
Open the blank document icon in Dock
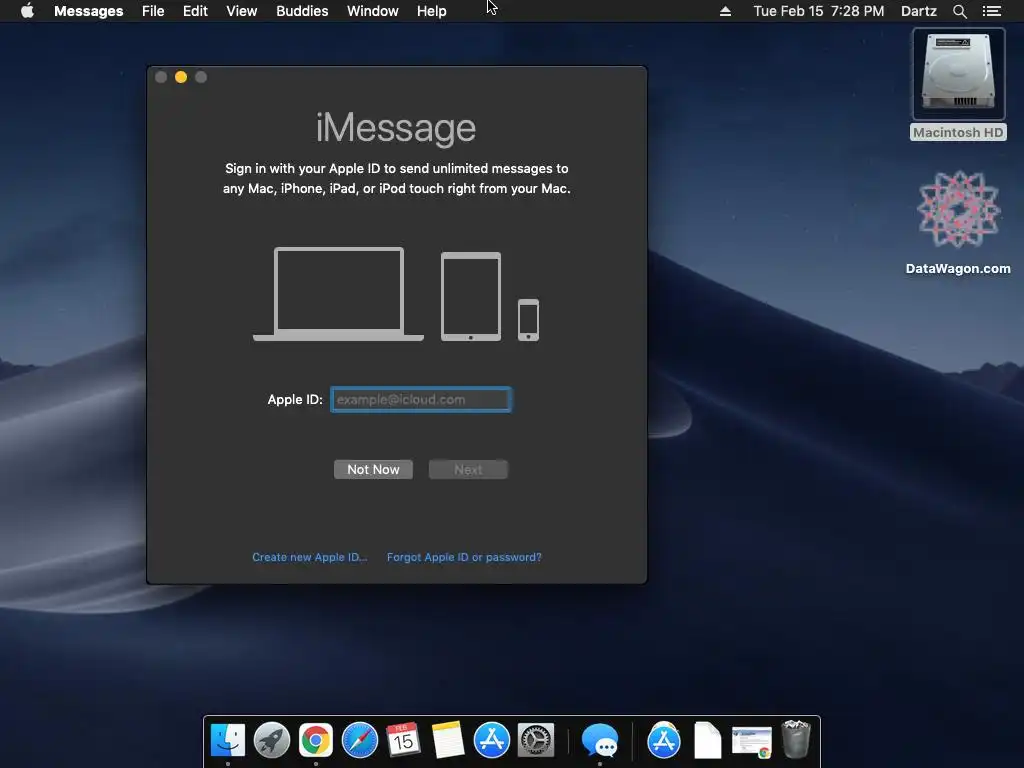tap(707, 741)
